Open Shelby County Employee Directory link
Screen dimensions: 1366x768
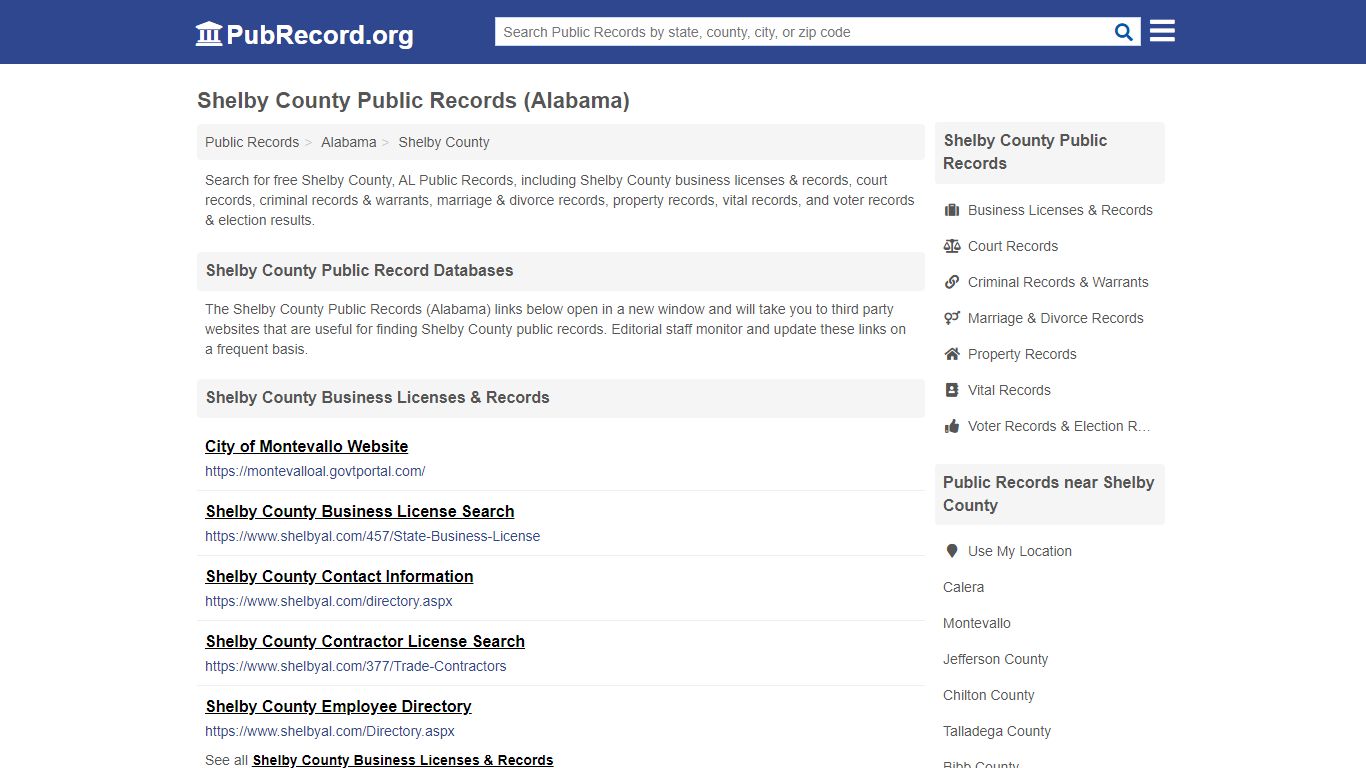tap(339, 706)
